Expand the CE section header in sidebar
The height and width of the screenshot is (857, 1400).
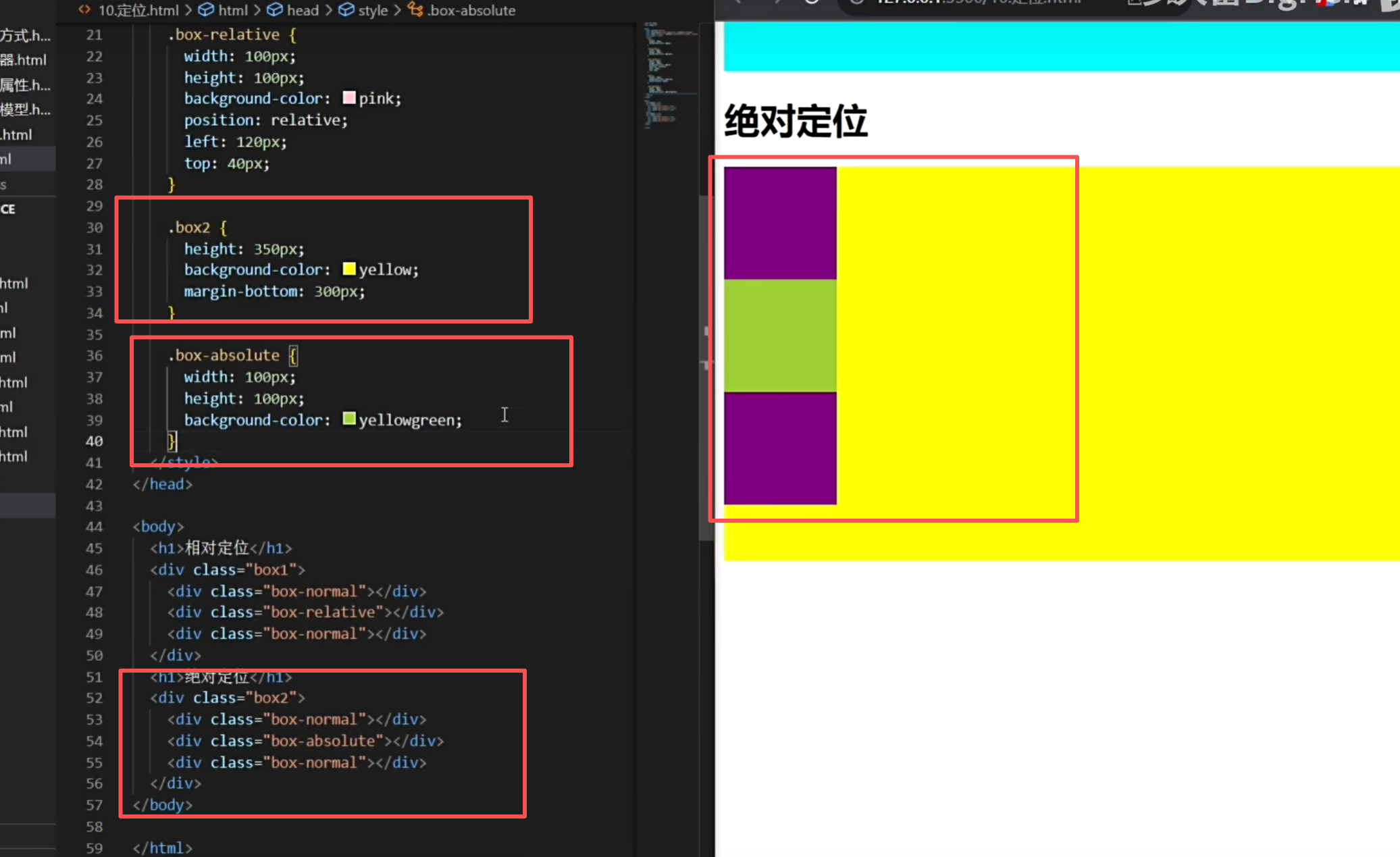tap(8, 209)
